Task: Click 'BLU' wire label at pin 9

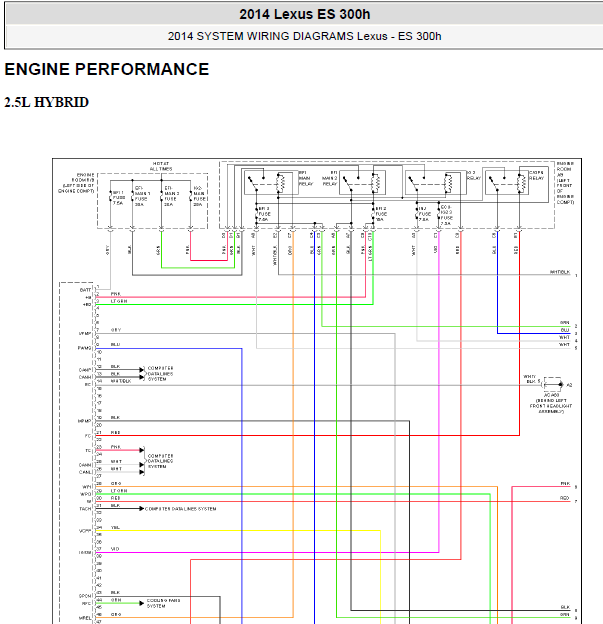Action: 115,345
